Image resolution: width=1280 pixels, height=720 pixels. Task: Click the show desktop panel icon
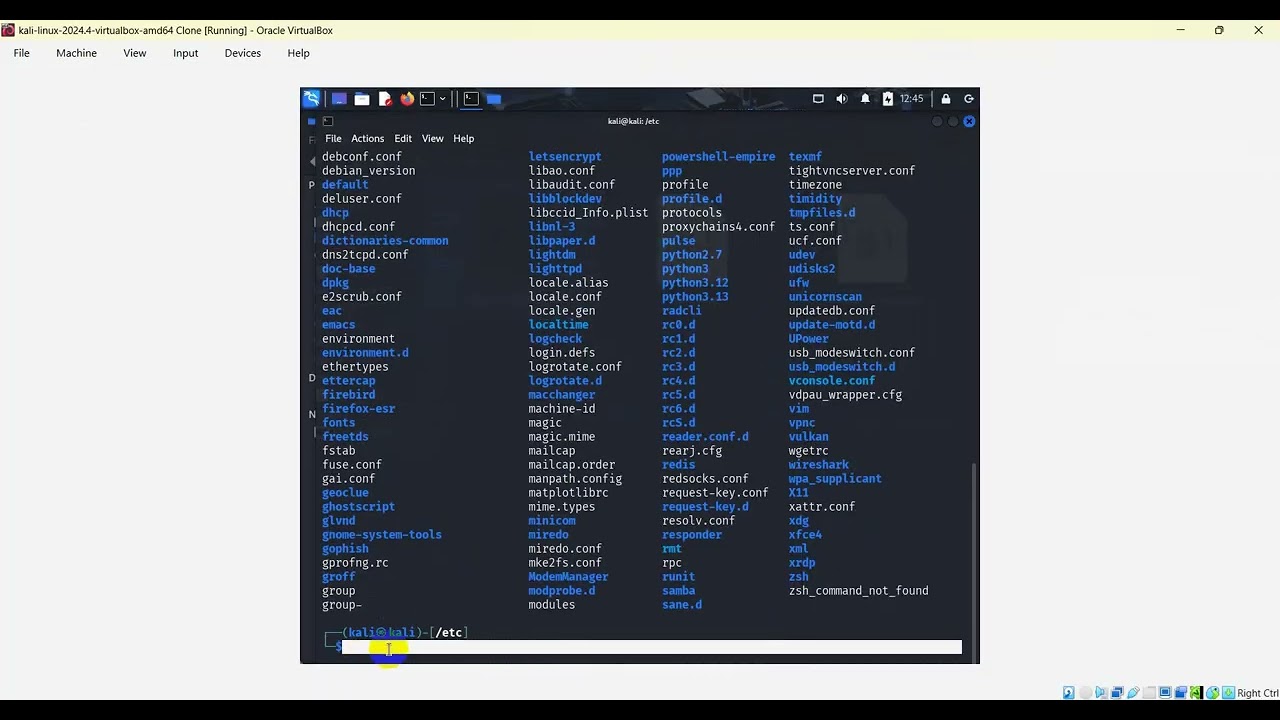[x=339, y=99]
